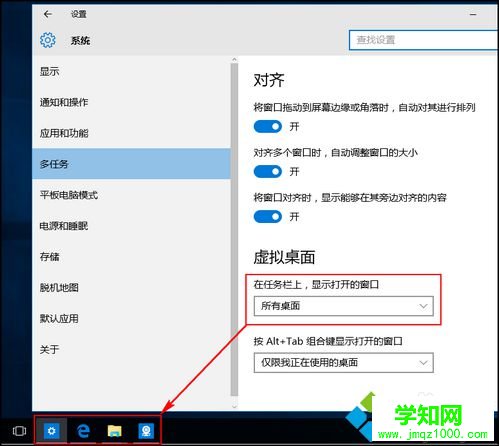The image size is (499, 446).
Task: Click the System gear icon
Action: [48, 40]
